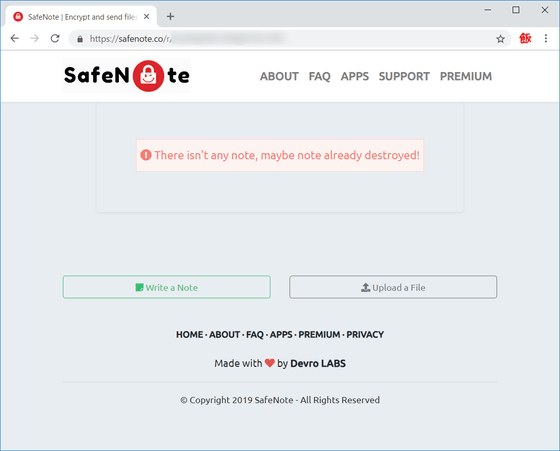
Task: Open FAQ from the top navigation
Action: click(319, 76)
